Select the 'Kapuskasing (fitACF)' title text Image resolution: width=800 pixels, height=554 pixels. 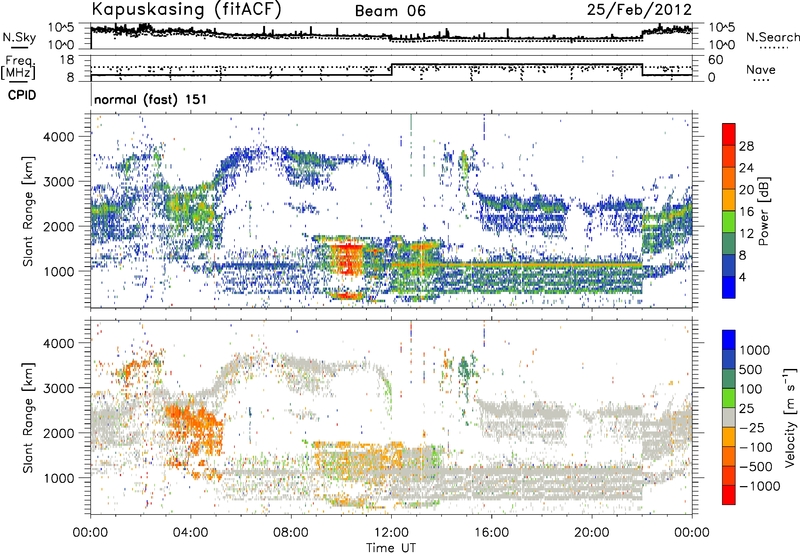pyautogui.click(x=186, y=9)
